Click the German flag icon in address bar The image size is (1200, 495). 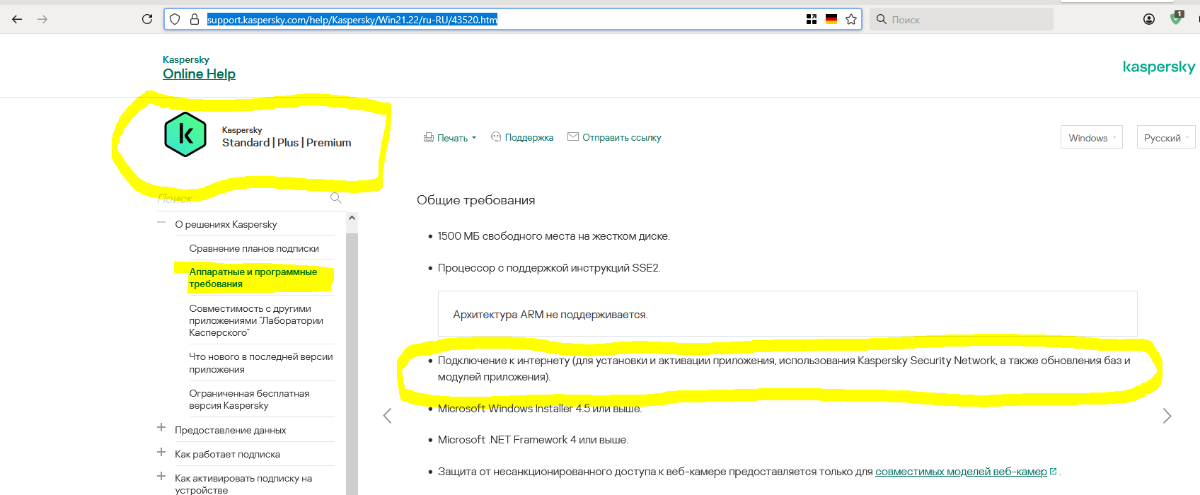831,18
